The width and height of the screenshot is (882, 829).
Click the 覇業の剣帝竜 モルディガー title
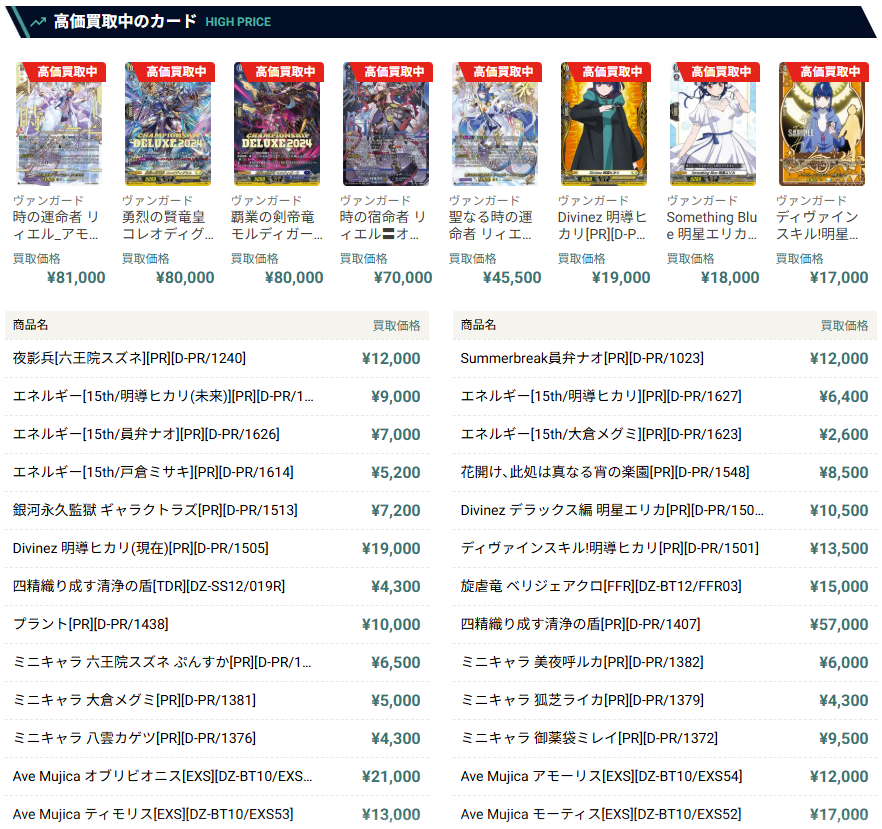click(x=277, y=225)
